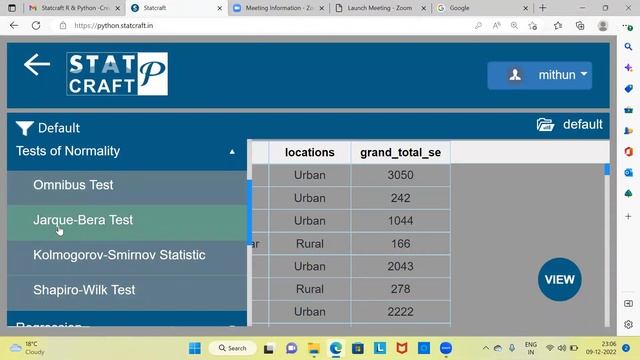Click the read aloud icon in address bar

tap(496, 26)
